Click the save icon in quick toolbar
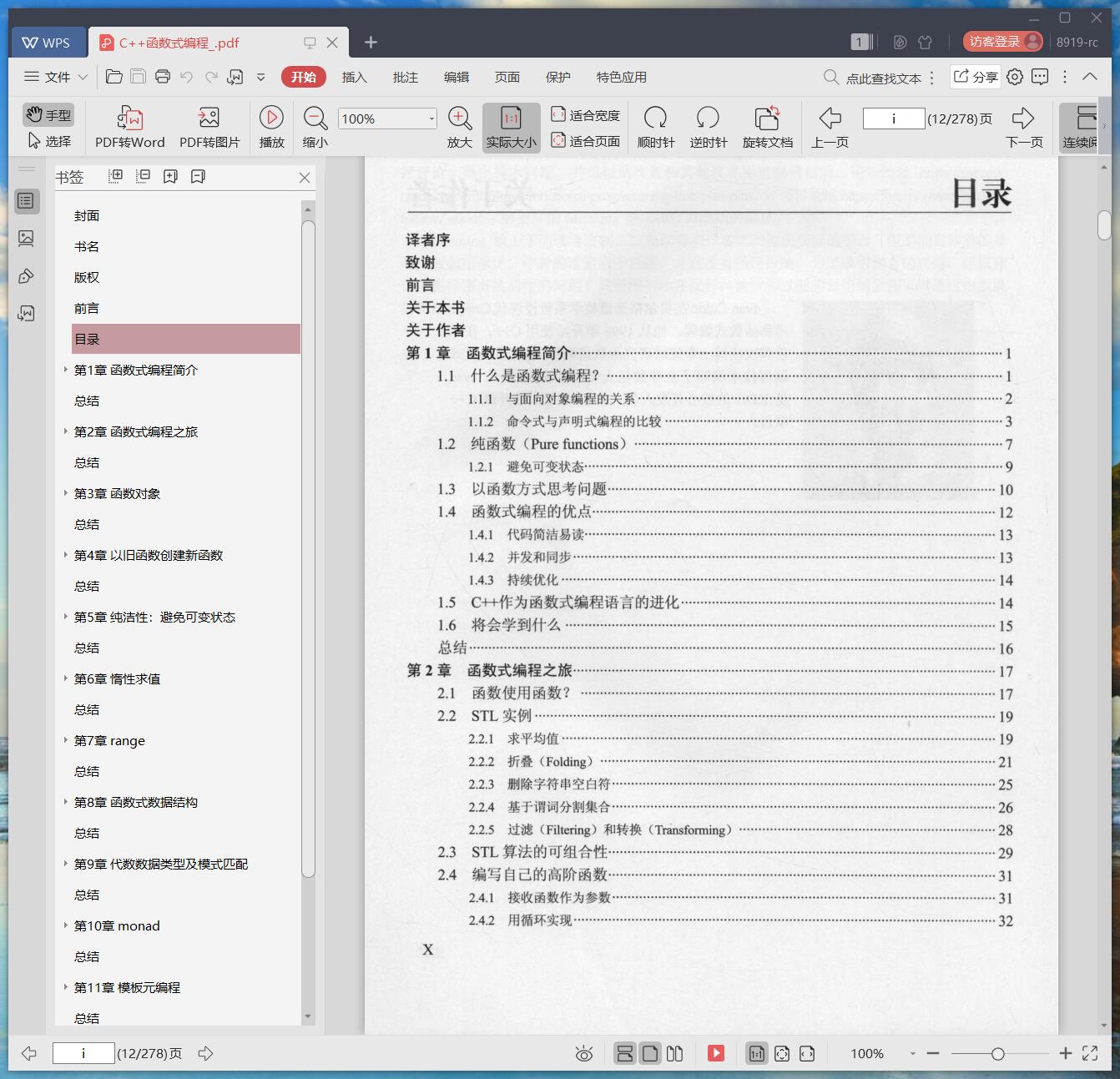1120x1079 pixels. click(139, 77)
